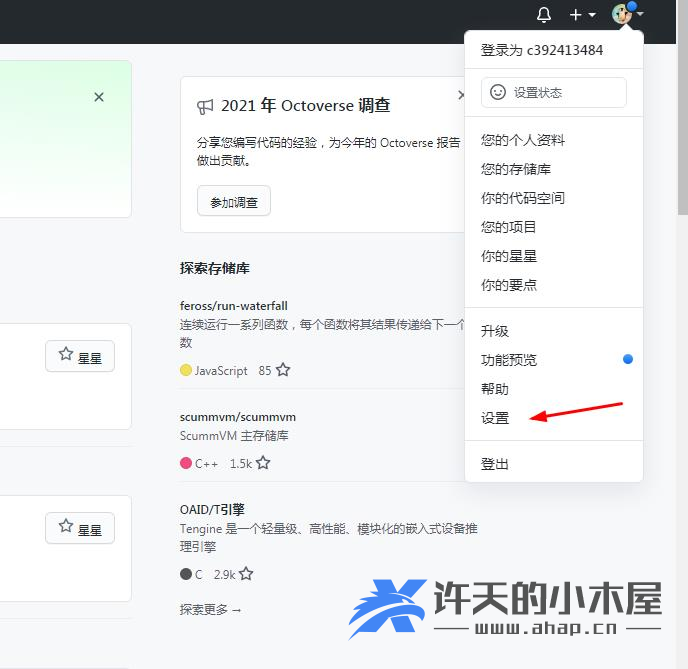Click the user avatar menu
The height and width of the screenshot is (669, 688).
pyautogui.click(x=627, y=14)
